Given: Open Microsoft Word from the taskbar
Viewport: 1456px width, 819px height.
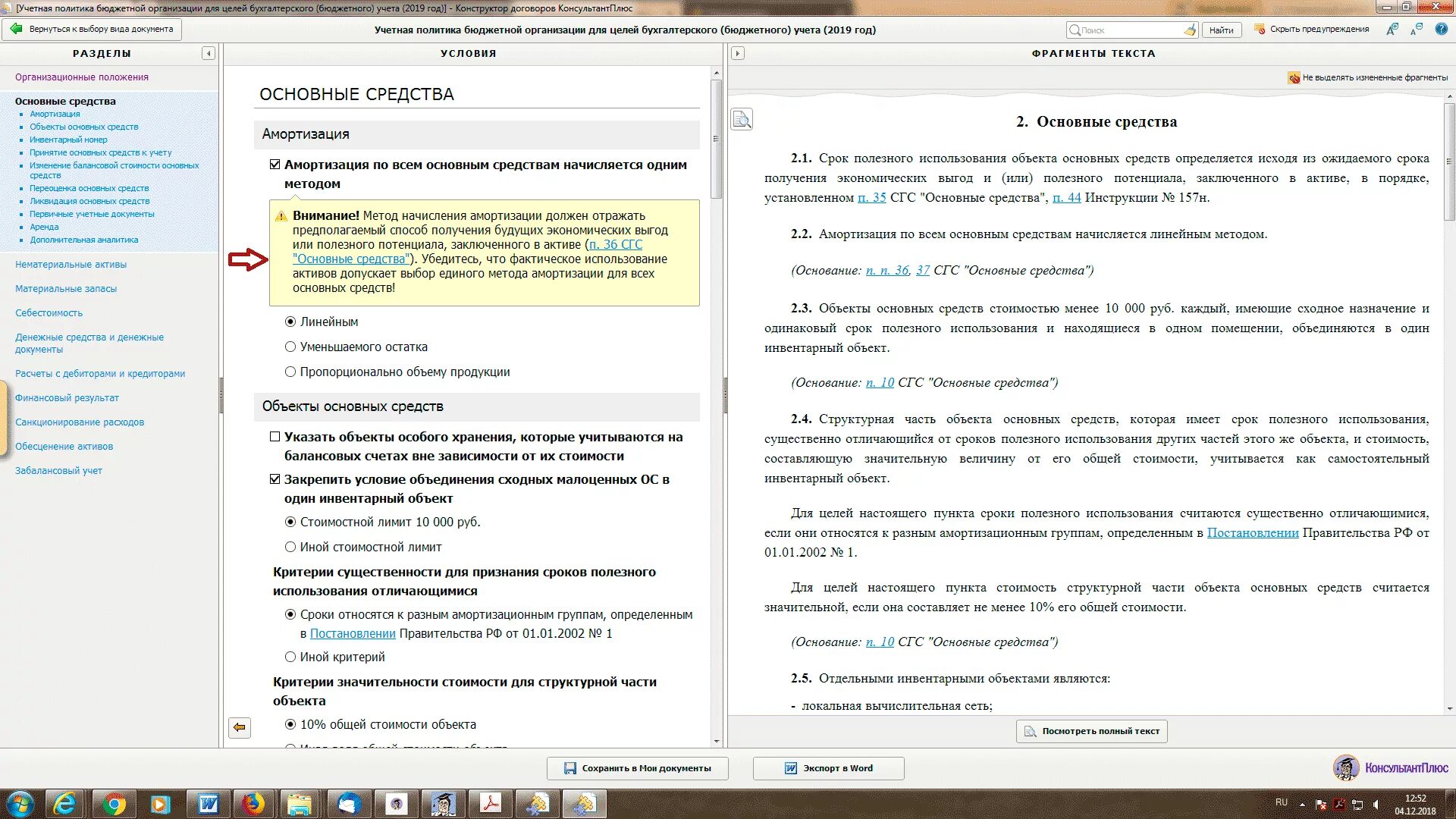Looking at the screenshot, I should tap(208, 804).
